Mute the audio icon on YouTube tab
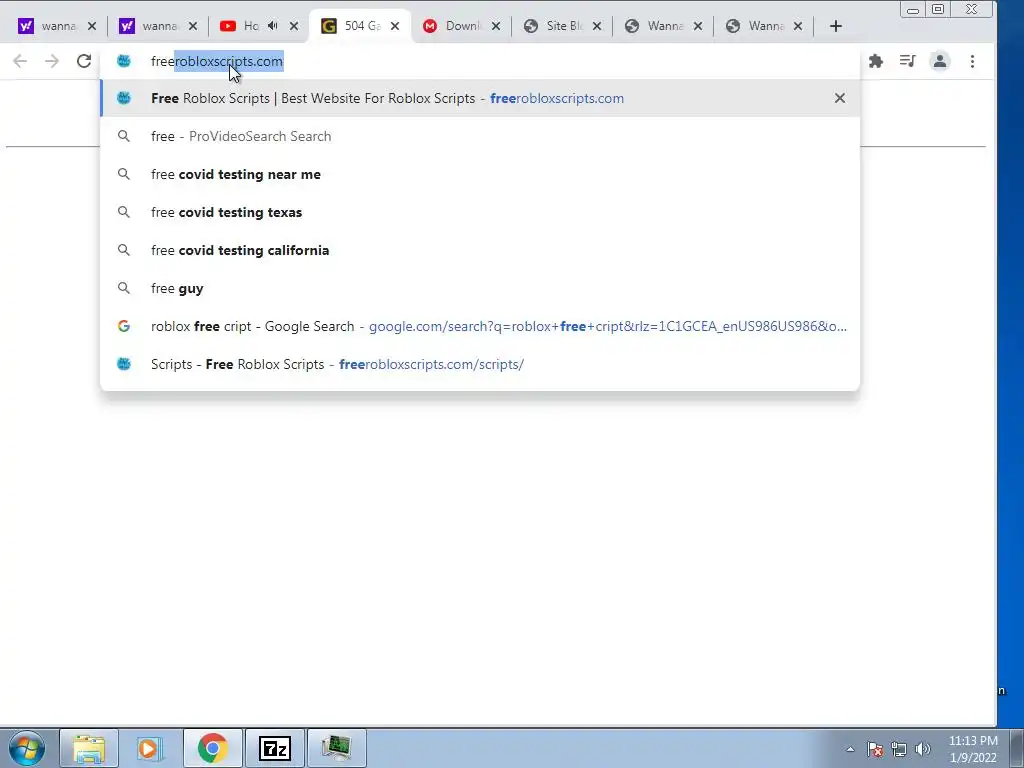The image size is (1024, 768). coord(272,25)
